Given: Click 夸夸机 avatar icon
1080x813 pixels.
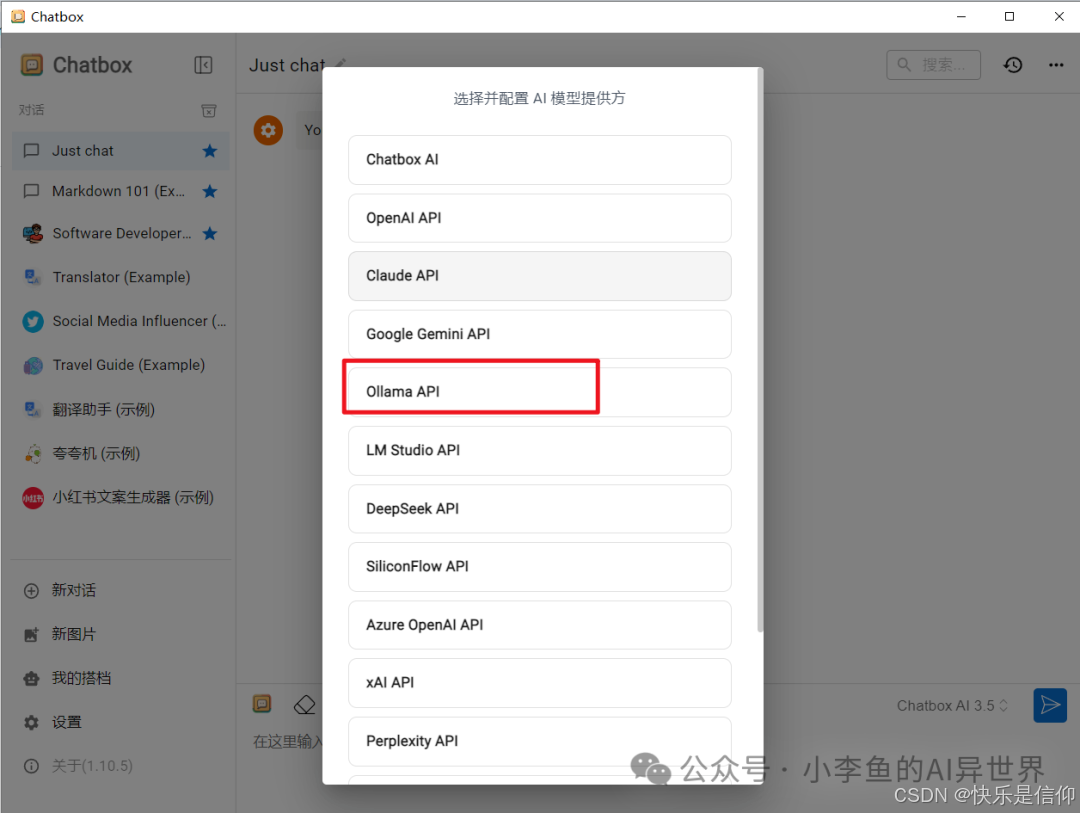Looking at the screenshot, I should tap(32, 453).
